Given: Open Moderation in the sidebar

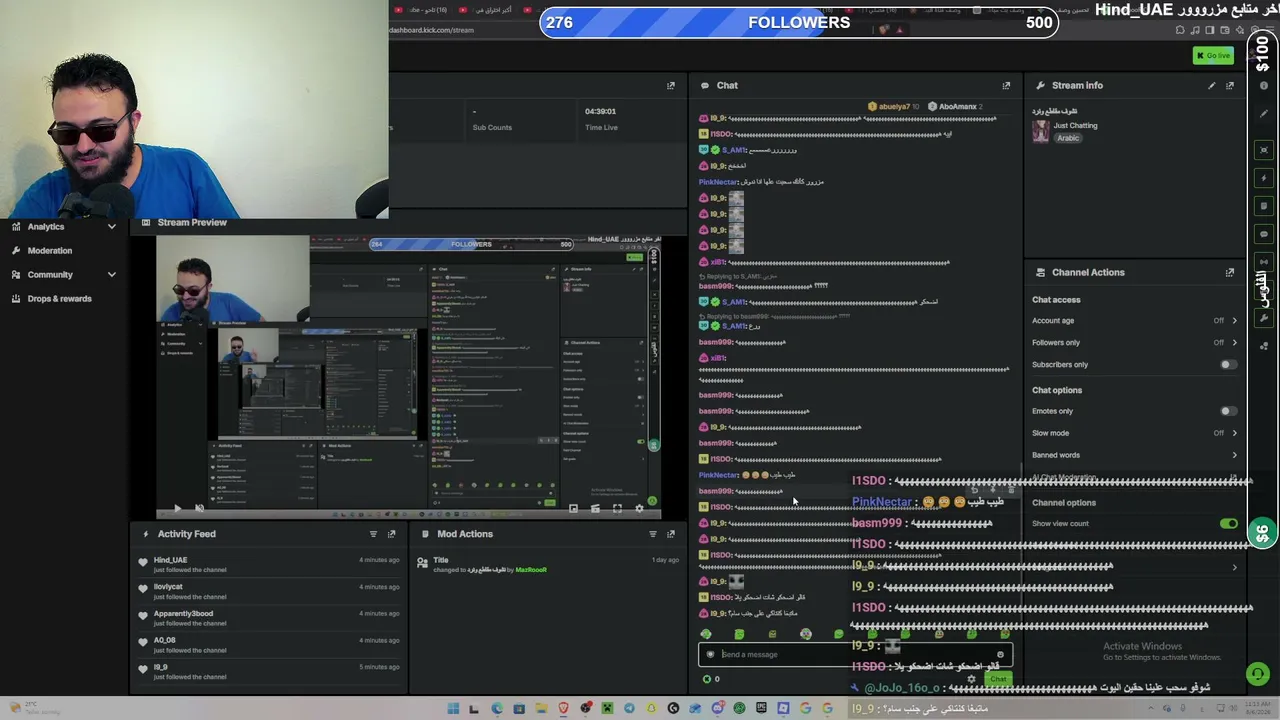Looking at the screenshot, I should (x=50, y=251).
